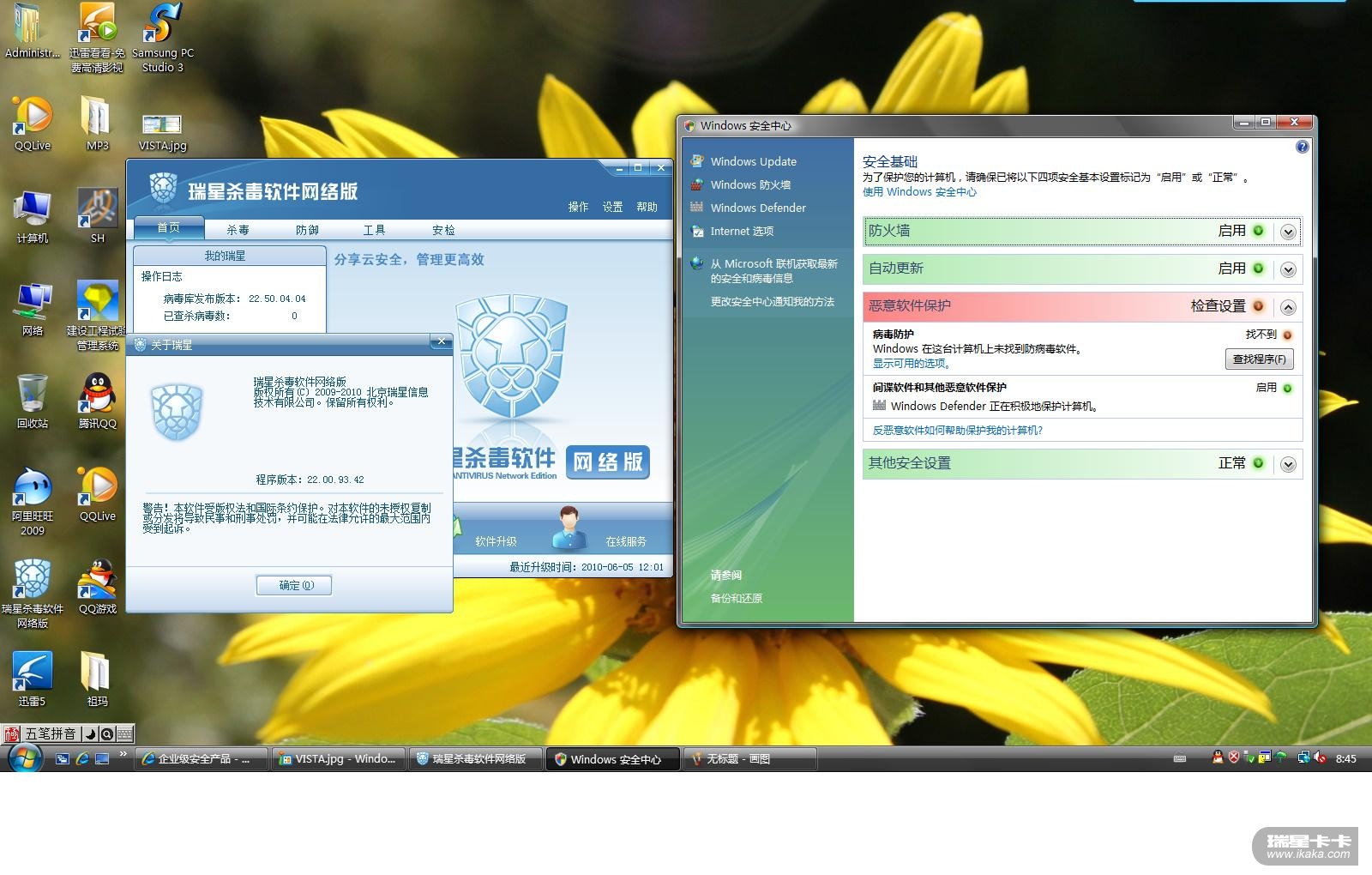Launch 瑞星杀毒软件网络版 desktop shortcut

click(33, 594)
